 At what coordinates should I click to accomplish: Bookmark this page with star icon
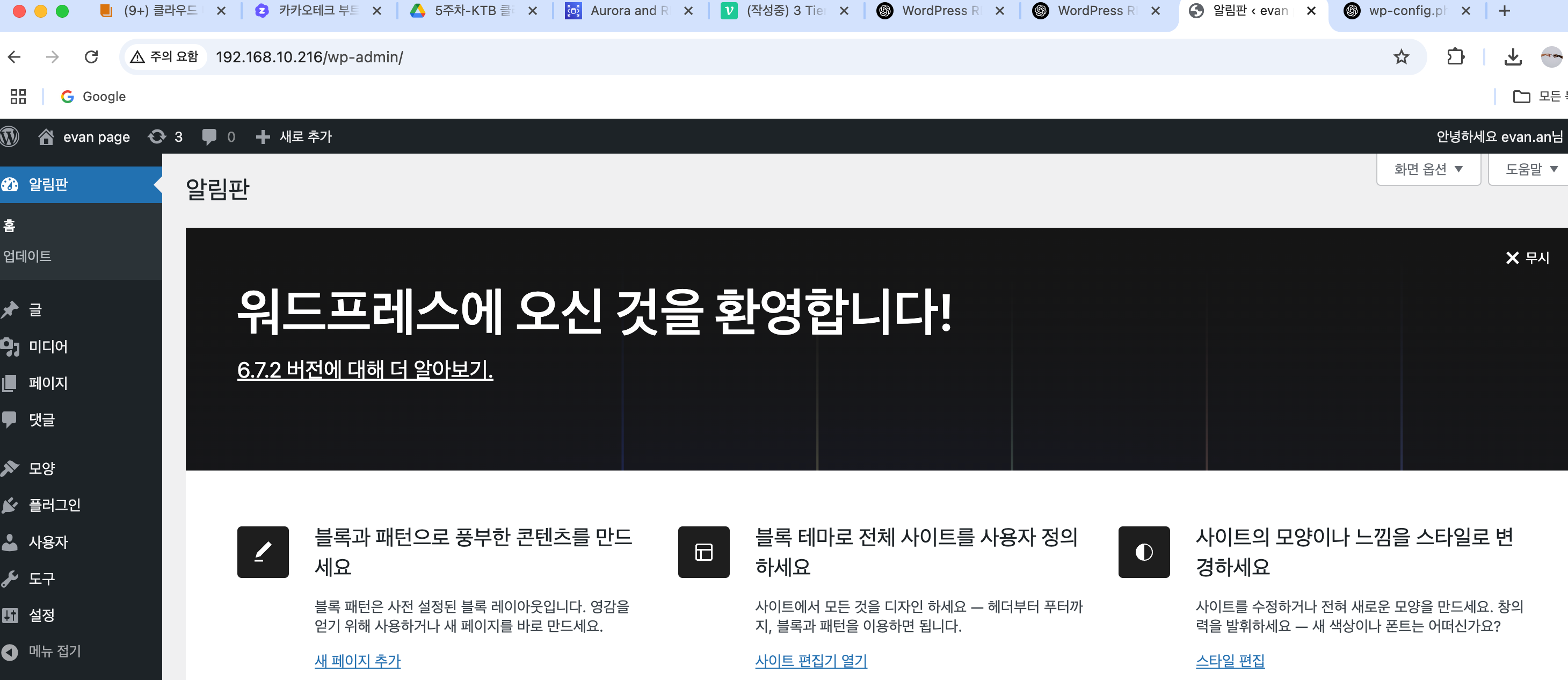[1400, 56]
